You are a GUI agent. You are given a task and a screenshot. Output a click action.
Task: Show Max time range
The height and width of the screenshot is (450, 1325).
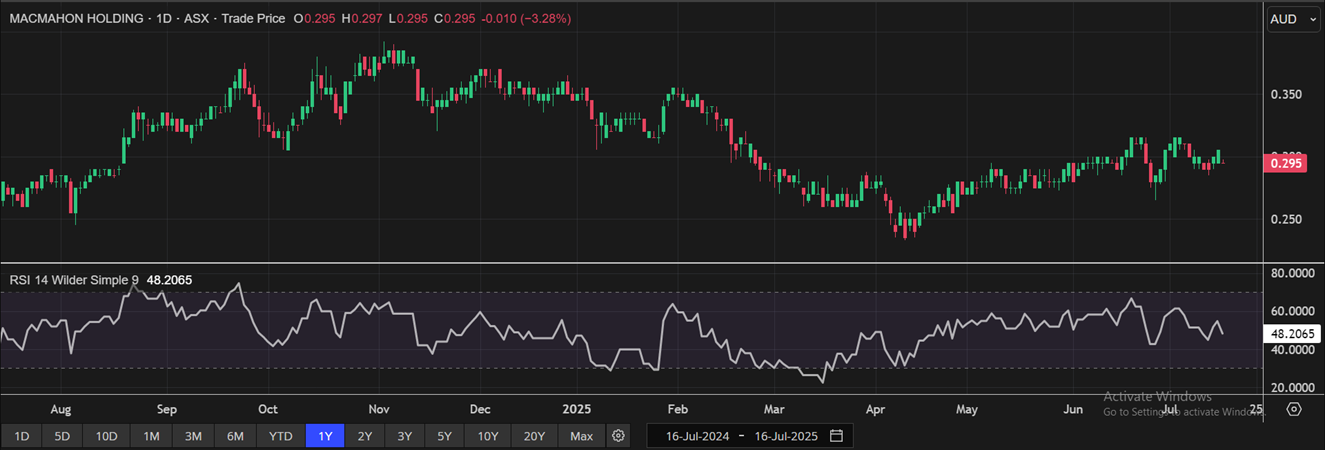coord(581,436)
